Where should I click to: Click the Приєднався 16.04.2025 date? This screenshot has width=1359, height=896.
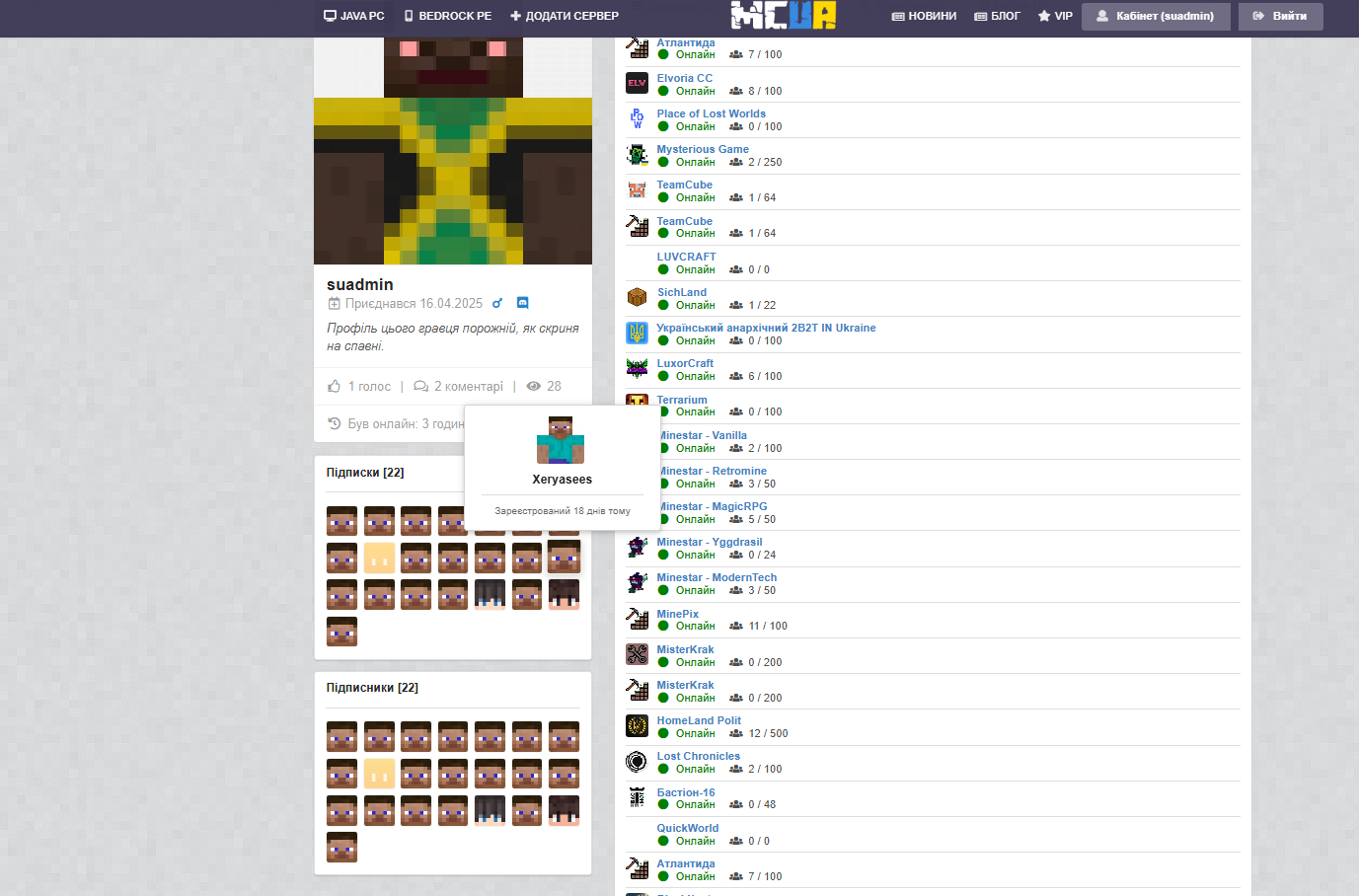(x=414, y=304)
